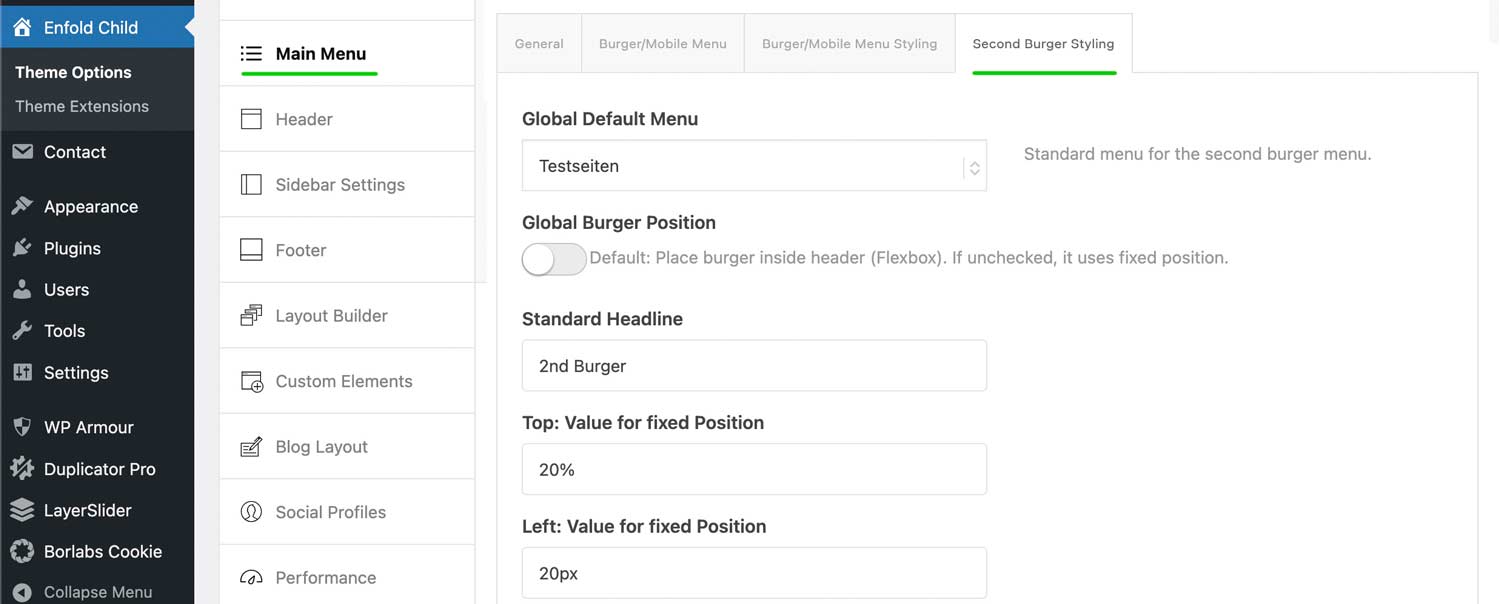Open the Header settings section
1500x604 pixels.
pyautogui.click(x=304, y=119)
